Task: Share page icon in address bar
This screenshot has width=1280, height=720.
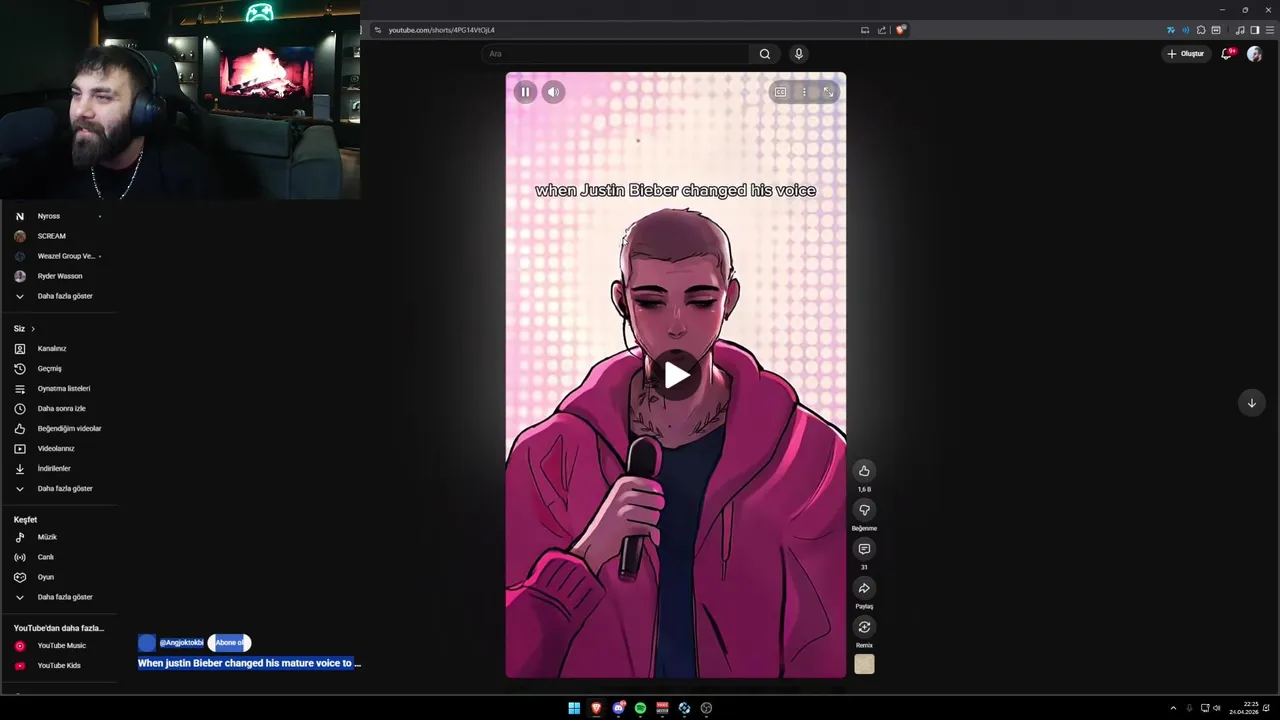Action: [882, 30]
